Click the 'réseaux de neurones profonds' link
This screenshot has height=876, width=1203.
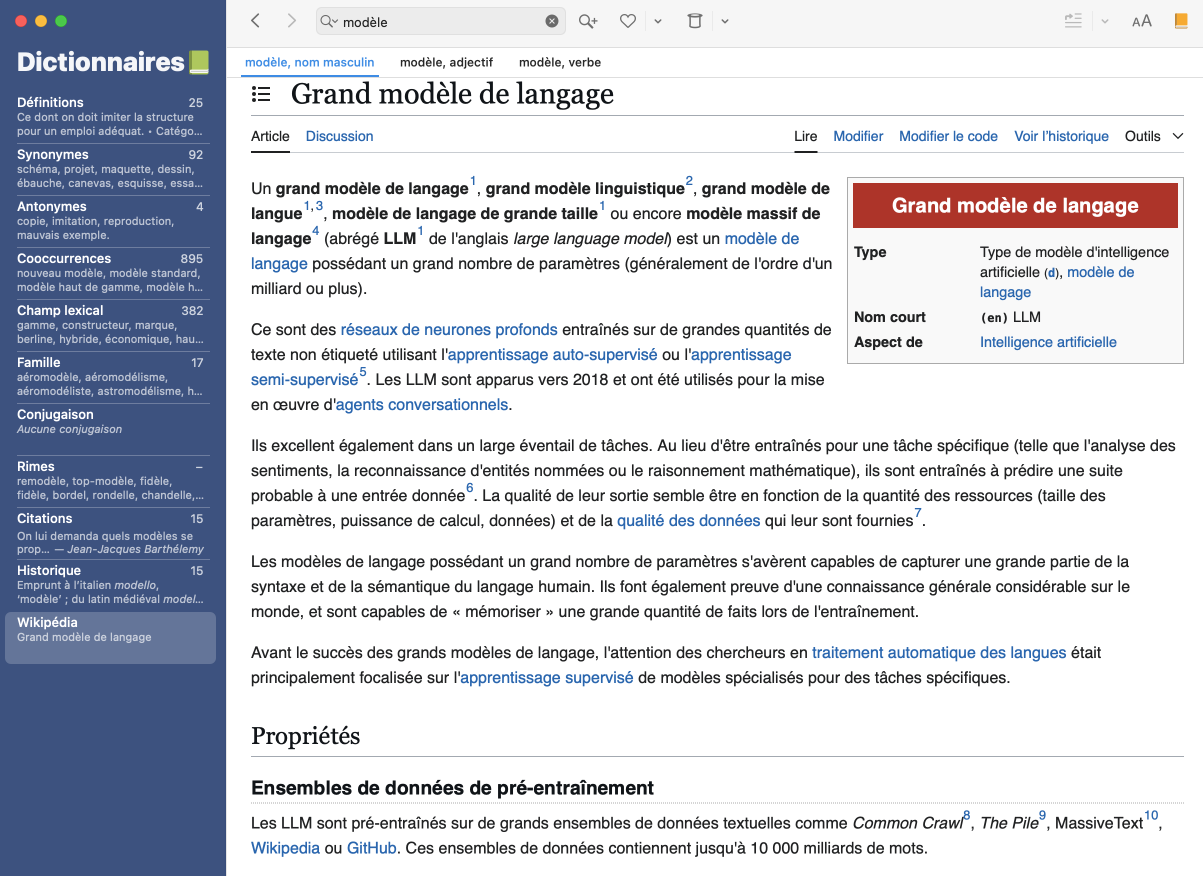tap(449, 329)
